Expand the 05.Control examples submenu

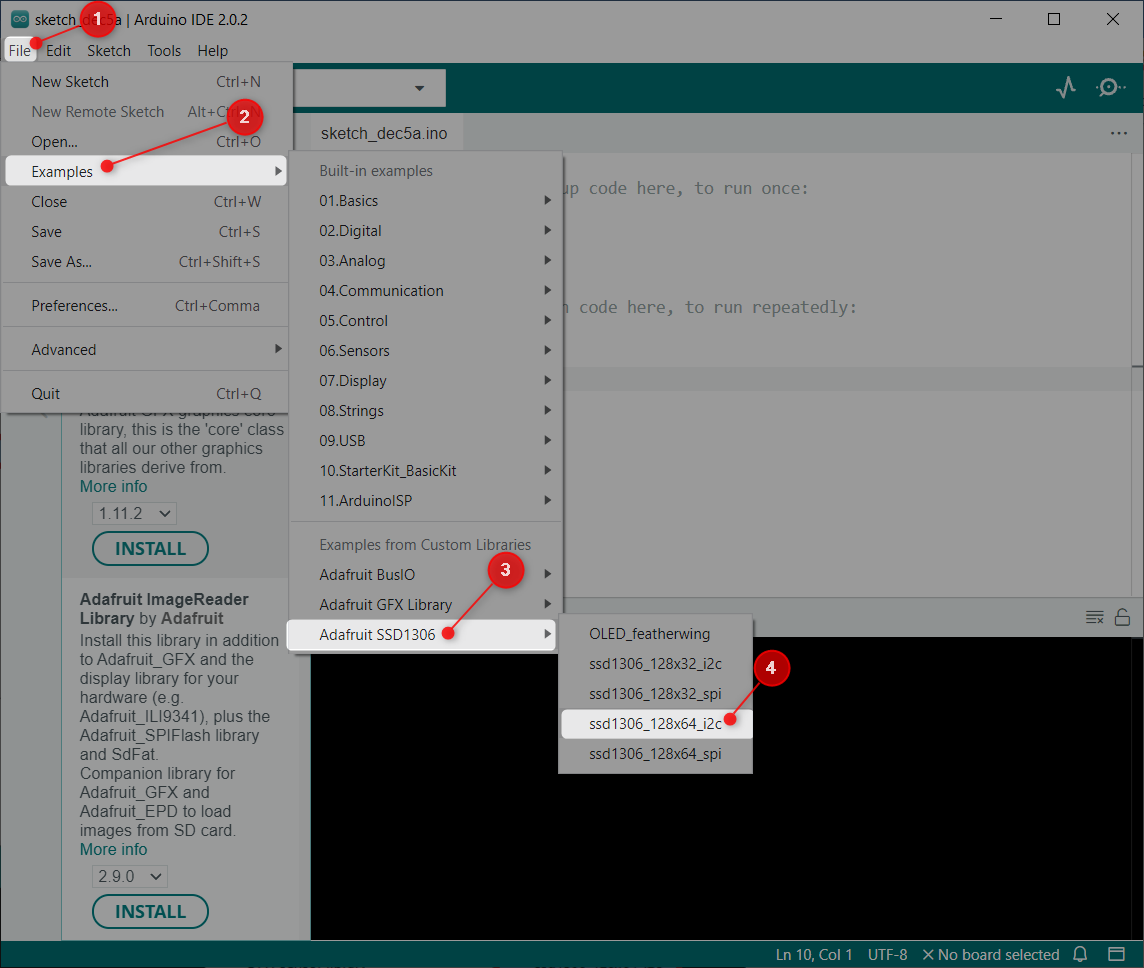pyautogui.click(x=426, y=320)
